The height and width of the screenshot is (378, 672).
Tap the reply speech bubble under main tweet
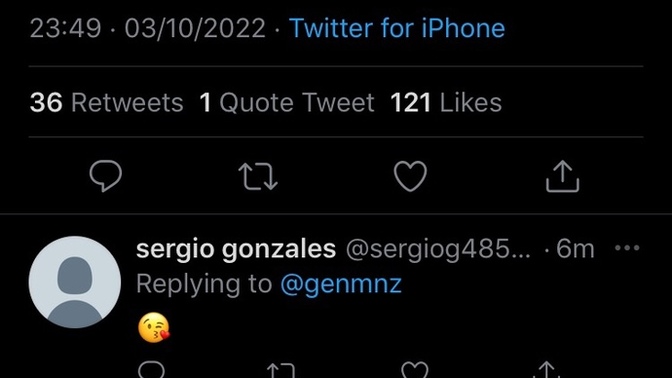(x=105, y=176)
